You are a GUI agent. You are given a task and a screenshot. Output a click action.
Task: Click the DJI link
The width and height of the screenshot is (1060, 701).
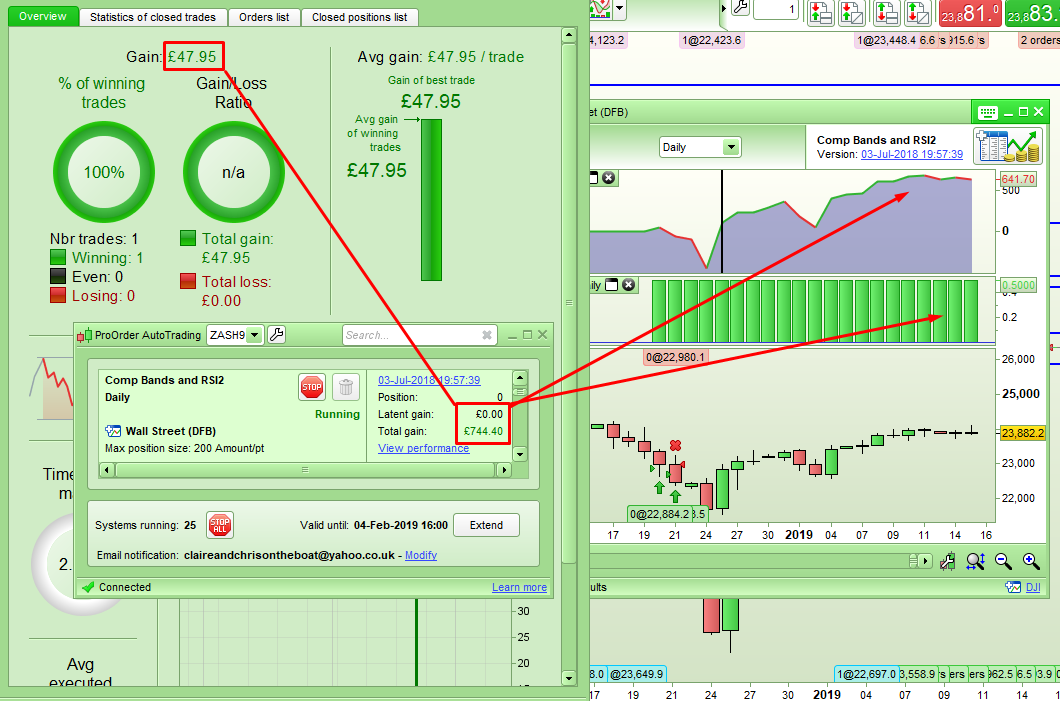pyautogui.click(x=1033, y=587)
